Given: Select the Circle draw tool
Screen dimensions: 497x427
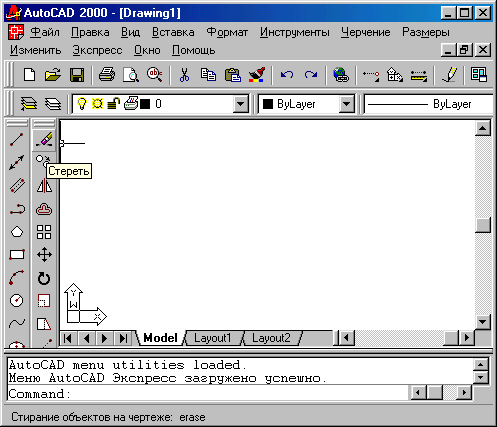Looking at the screenshot, I should click(17, 301).
